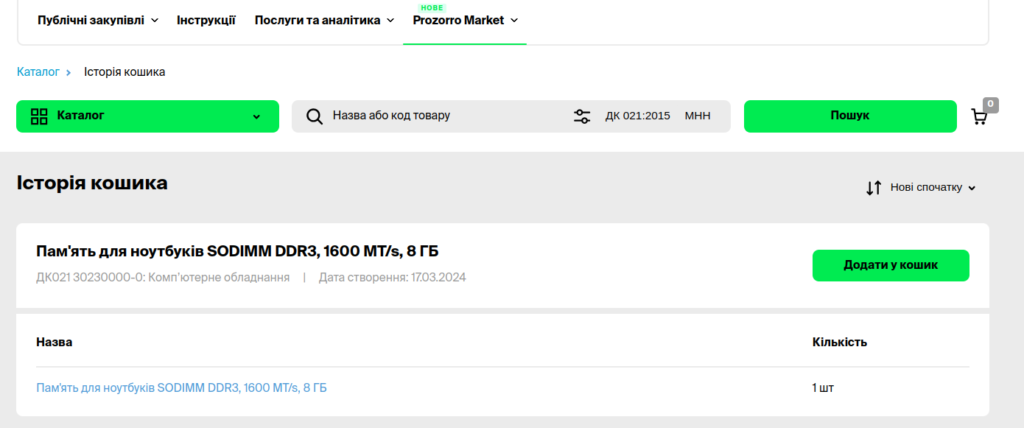This screenshot has width=1024, height=428.
Task: Click the cart item count badge
Action: tap(990, 104)
